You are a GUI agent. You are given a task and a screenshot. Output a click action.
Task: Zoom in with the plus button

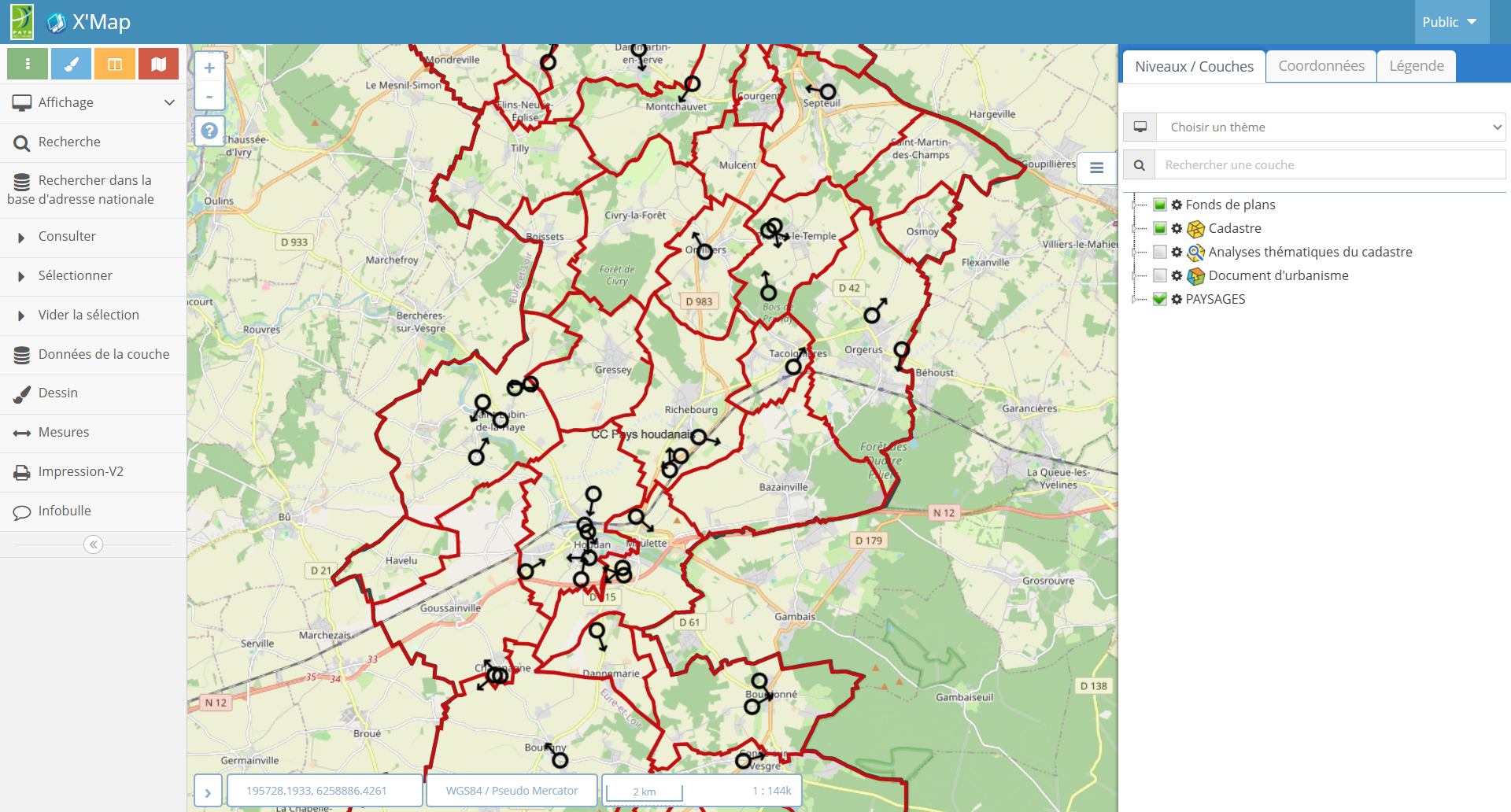[209, 68]
